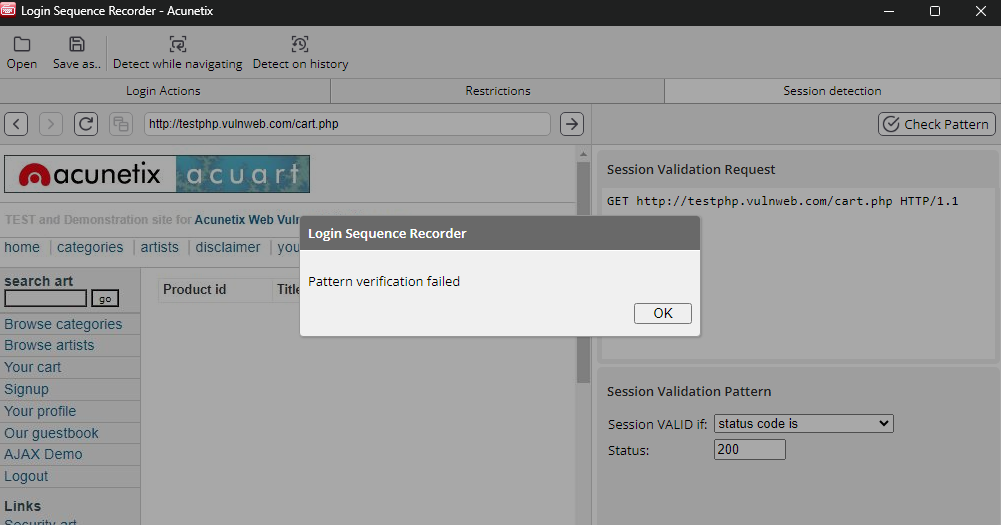The height and width of the screenshot is (525, 1001).
Task: Click the Pattern verification failed message
Action: [384, 282]
